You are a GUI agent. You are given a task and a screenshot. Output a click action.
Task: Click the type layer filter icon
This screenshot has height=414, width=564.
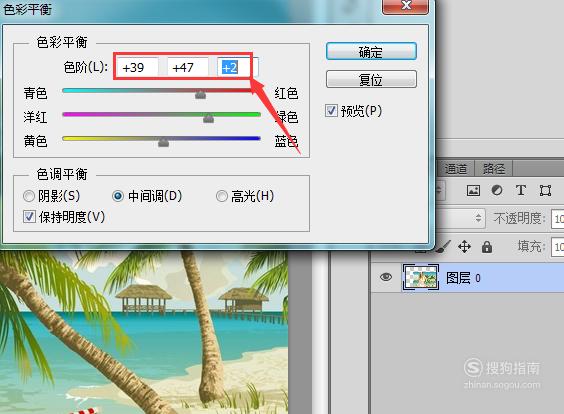520,190
